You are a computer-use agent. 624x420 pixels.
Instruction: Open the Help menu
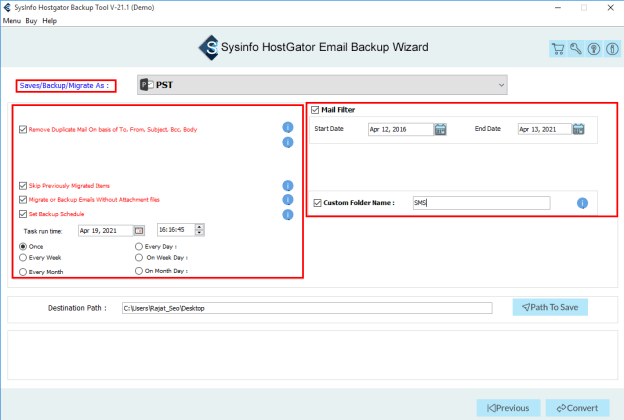click(50, 21)
